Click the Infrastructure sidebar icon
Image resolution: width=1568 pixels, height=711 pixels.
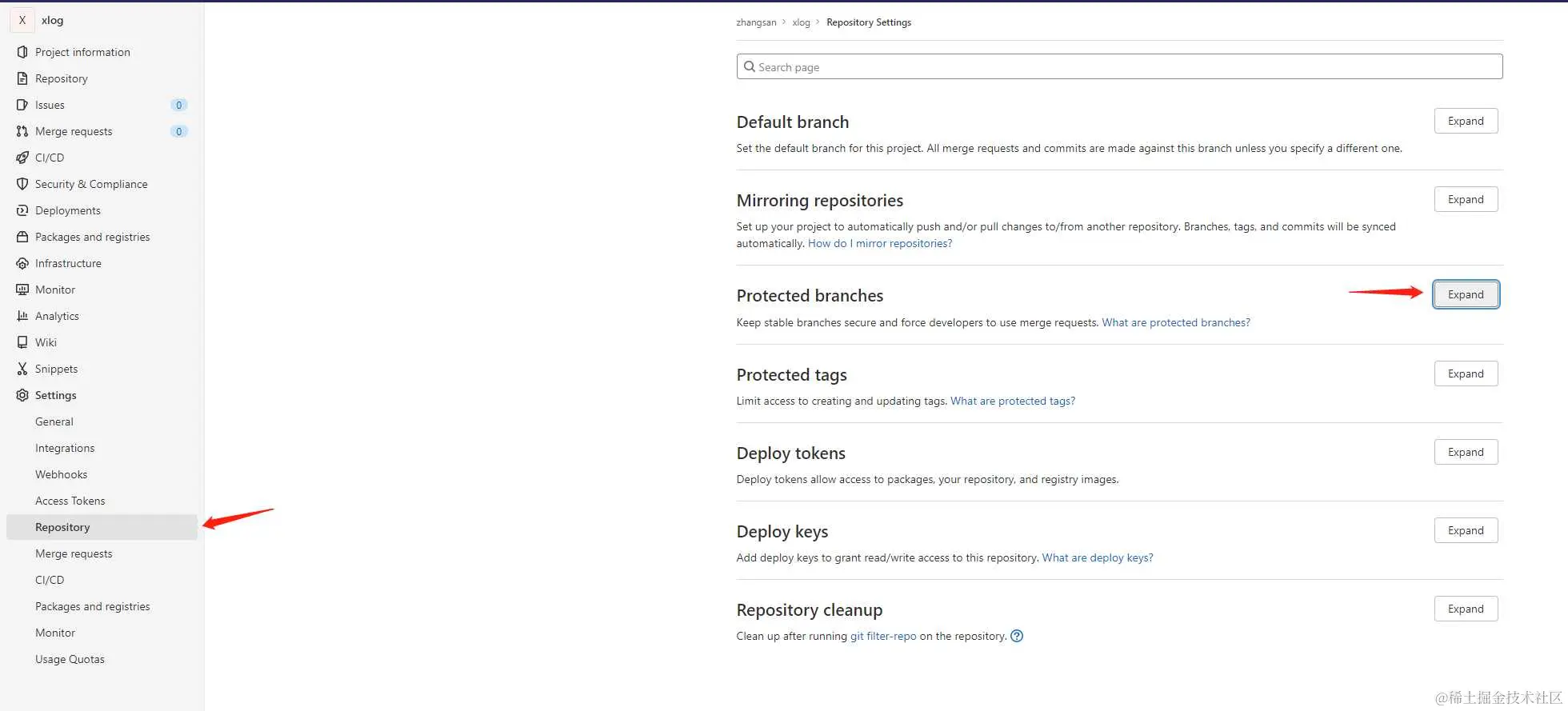(x=22, y=263)
